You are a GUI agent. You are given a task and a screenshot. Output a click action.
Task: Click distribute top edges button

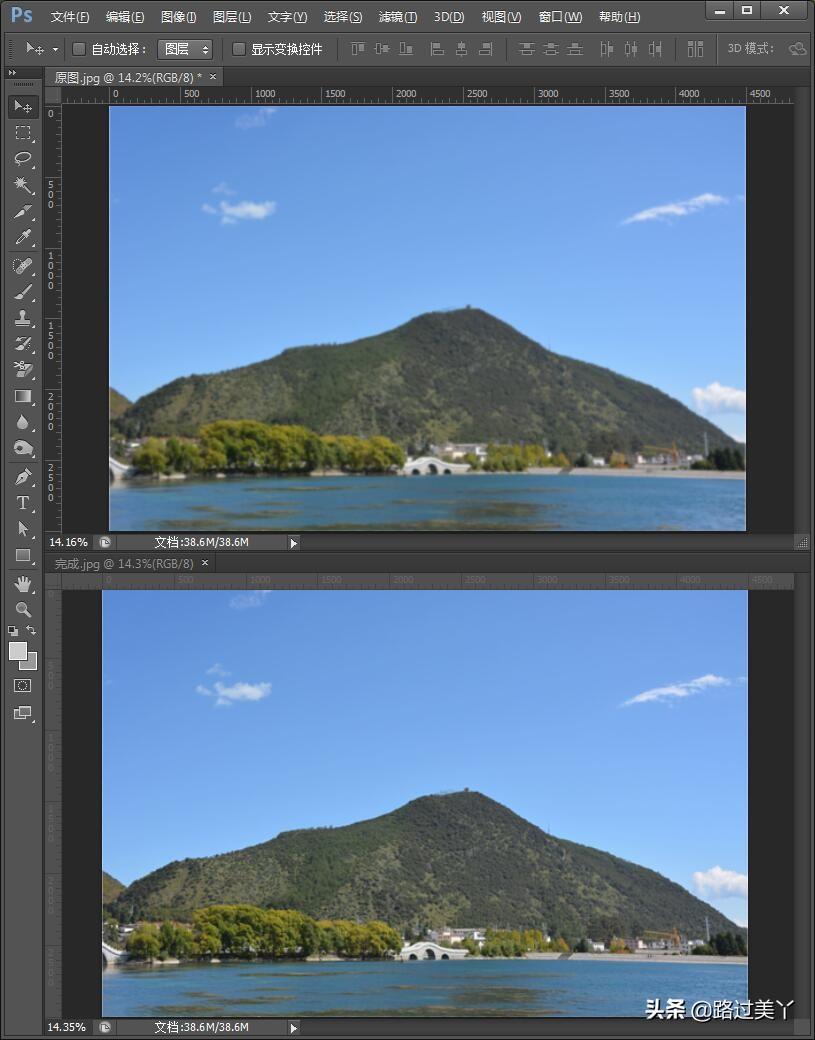(527, 49)
